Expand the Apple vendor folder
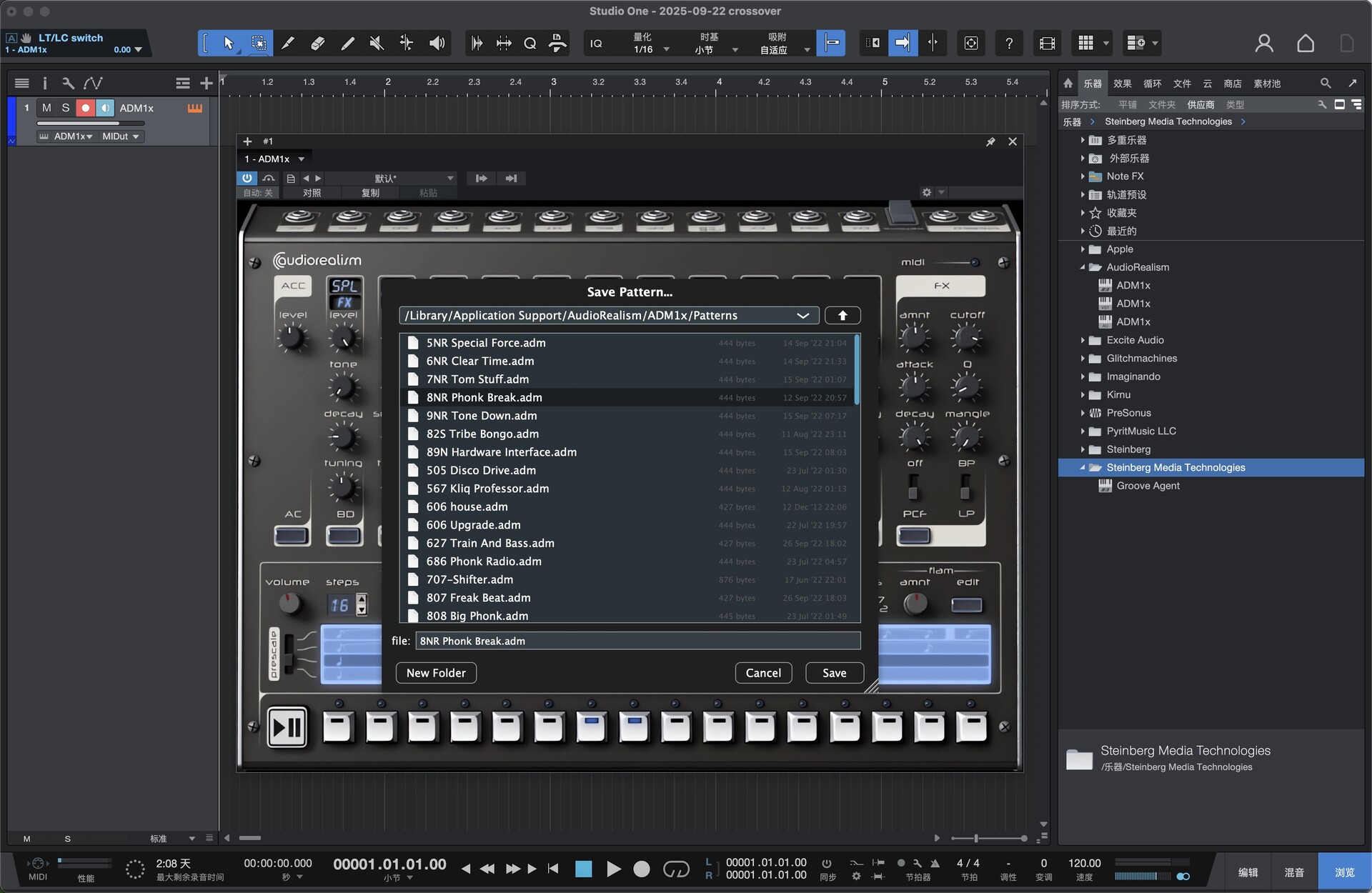The image size is (1372, 893). point(1083,249)
